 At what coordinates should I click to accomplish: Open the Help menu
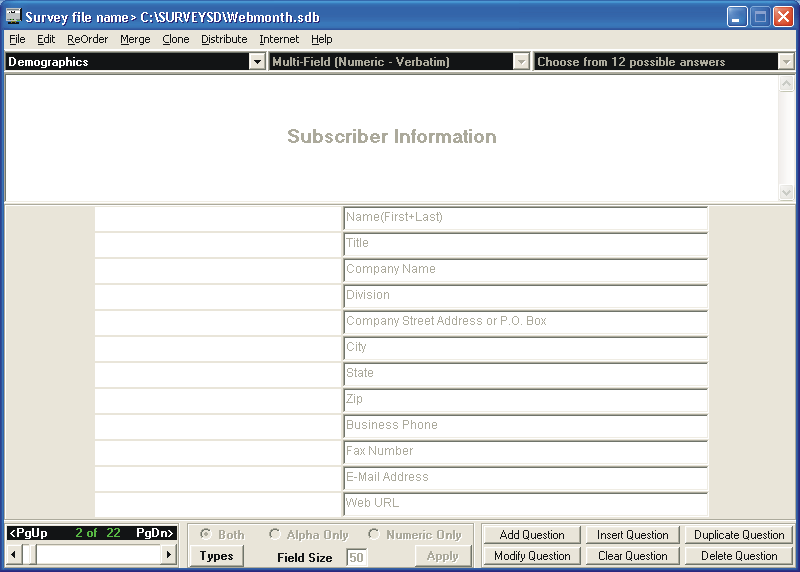(321, 39)
